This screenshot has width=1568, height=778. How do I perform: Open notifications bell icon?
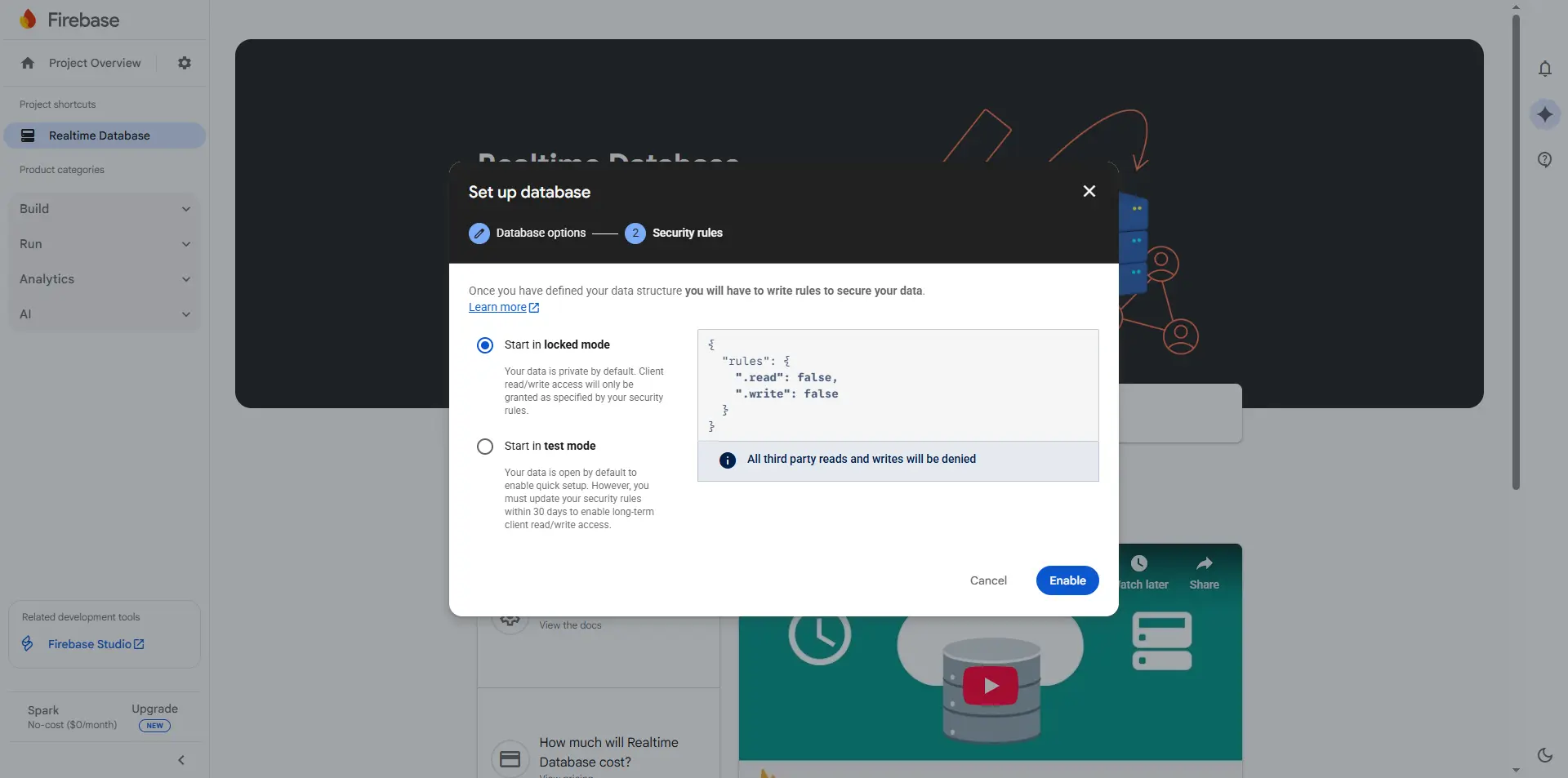point(1544,69)
